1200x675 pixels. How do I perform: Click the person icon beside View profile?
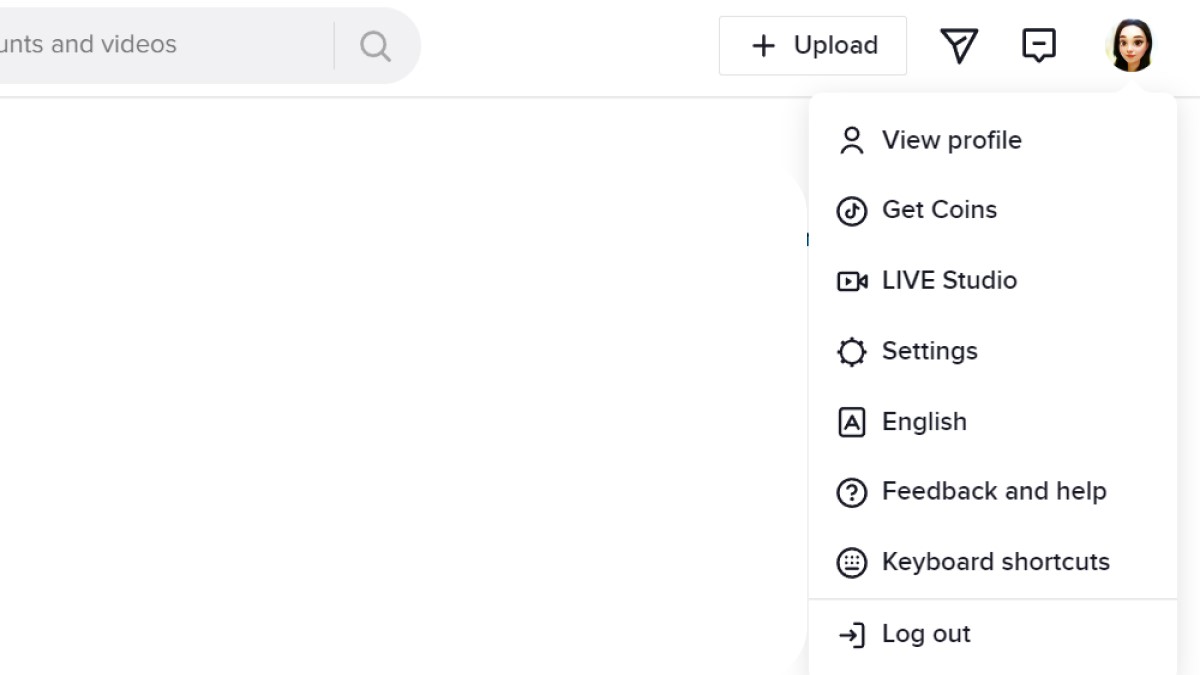[x=851, y=141]
